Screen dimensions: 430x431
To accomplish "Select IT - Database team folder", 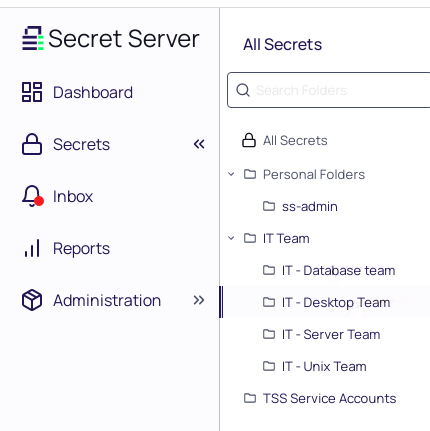I will (x=338, y=270).
